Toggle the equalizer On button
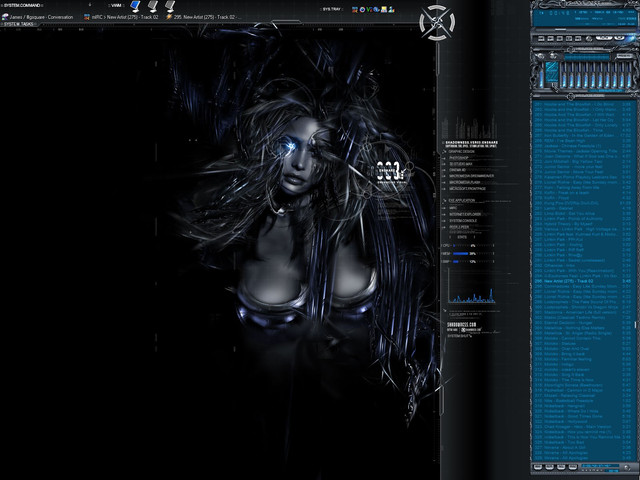 click(540, 56)
